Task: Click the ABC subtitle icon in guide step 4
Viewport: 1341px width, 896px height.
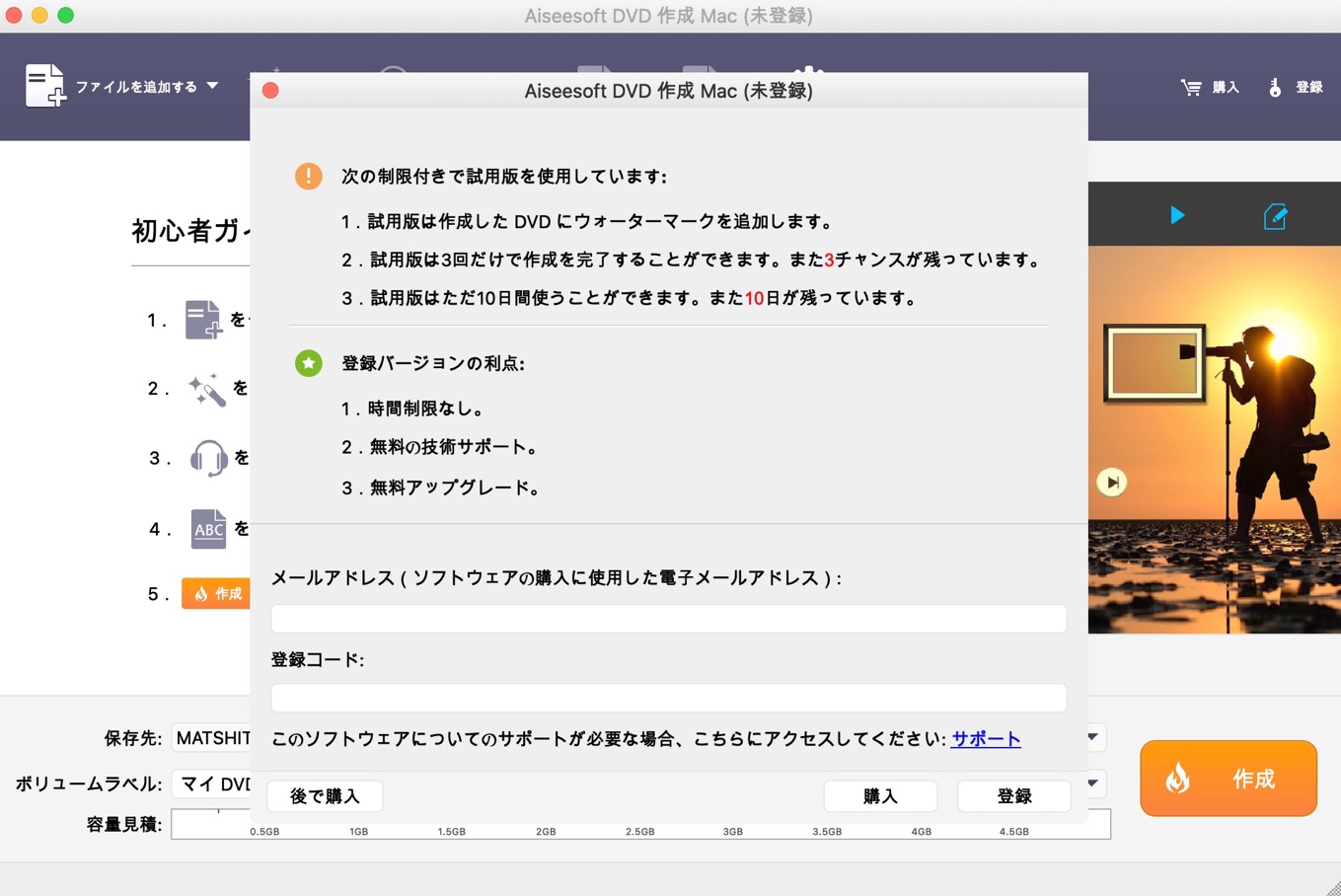Action: pos(208,529)
